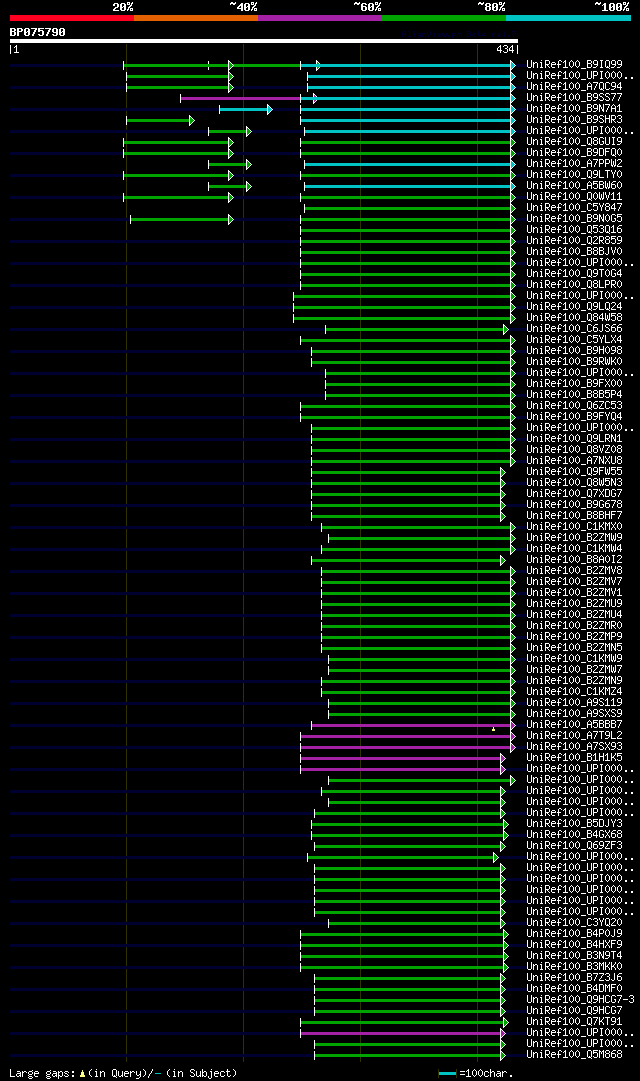The width and height of the screenshot is (640, 1081).
Task: Select the UniRef100_Q8GUI9 label
Action: [574, 142]
